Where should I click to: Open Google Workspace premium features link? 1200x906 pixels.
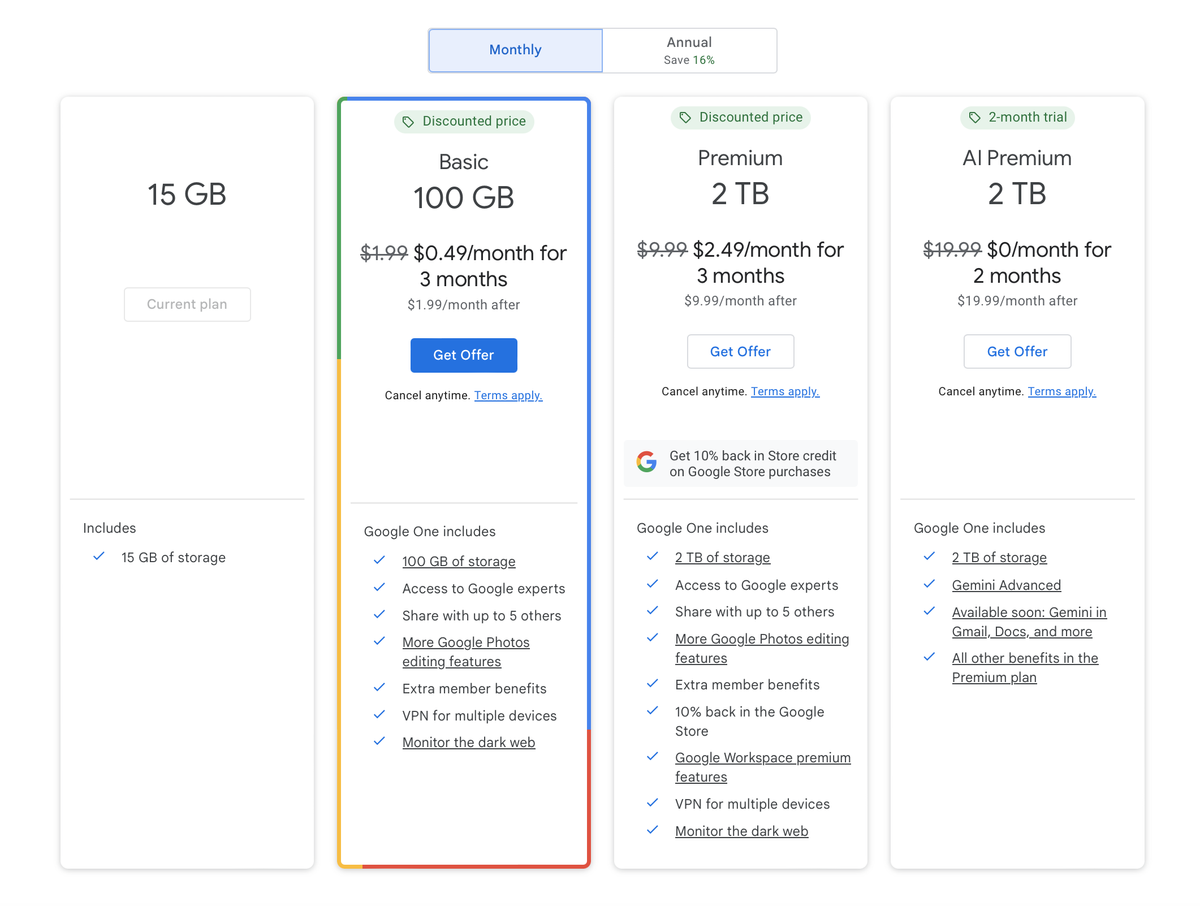click(762, 757)
